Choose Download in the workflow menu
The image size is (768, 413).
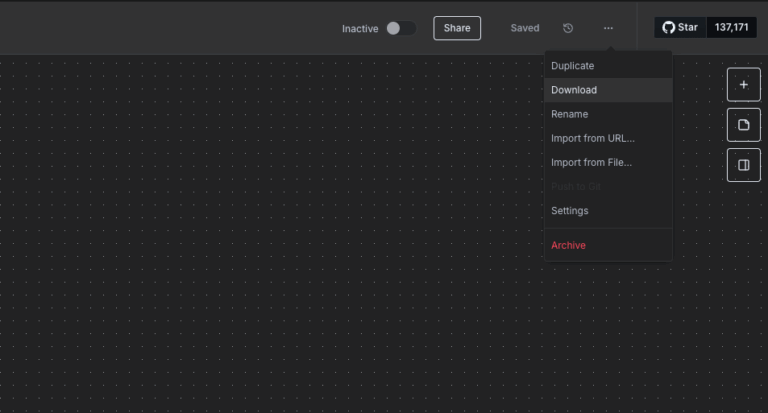coord(574,90)
